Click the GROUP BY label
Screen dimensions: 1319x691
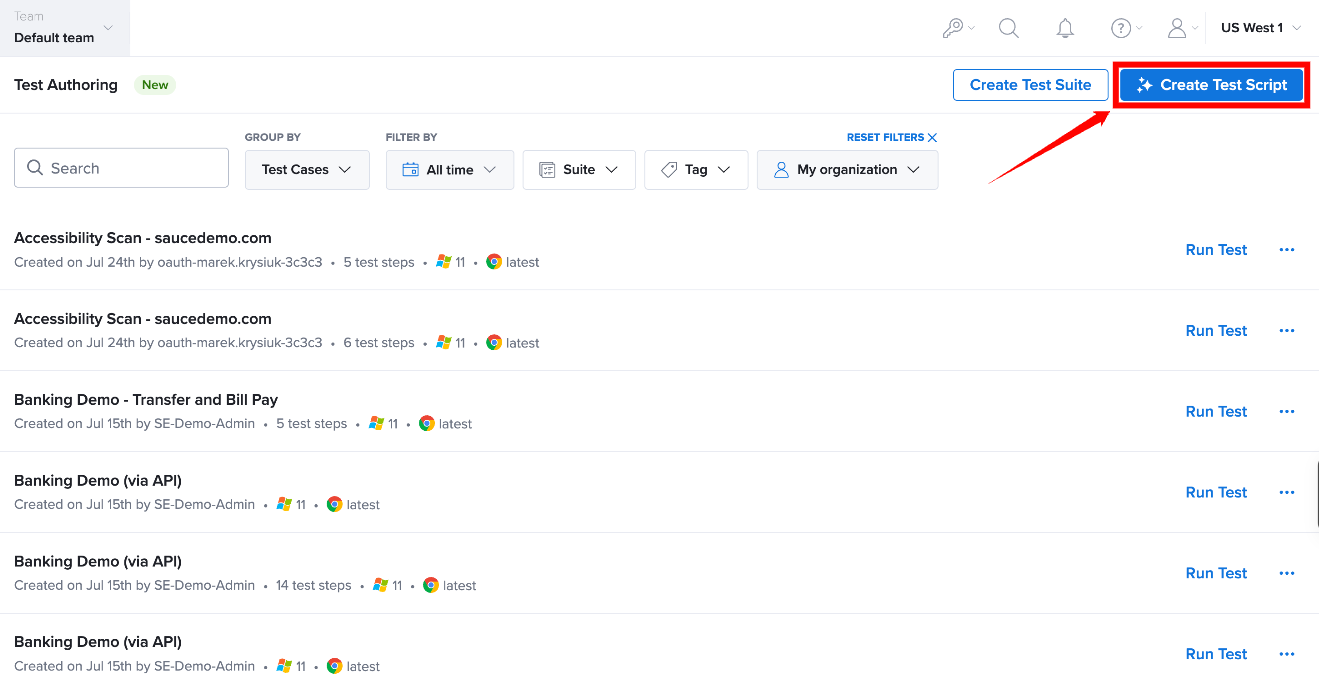point(273,137)
